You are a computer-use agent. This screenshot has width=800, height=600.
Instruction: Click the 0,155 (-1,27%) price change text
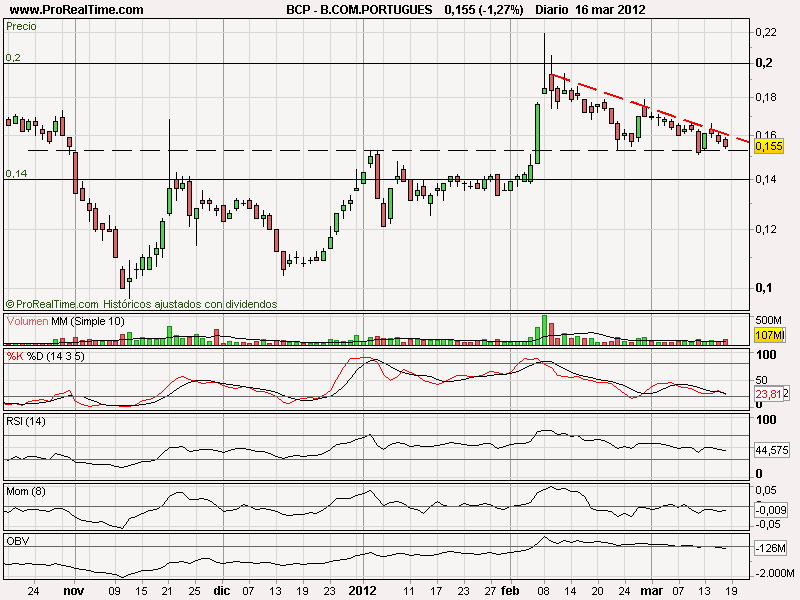[x=484, y=9]
